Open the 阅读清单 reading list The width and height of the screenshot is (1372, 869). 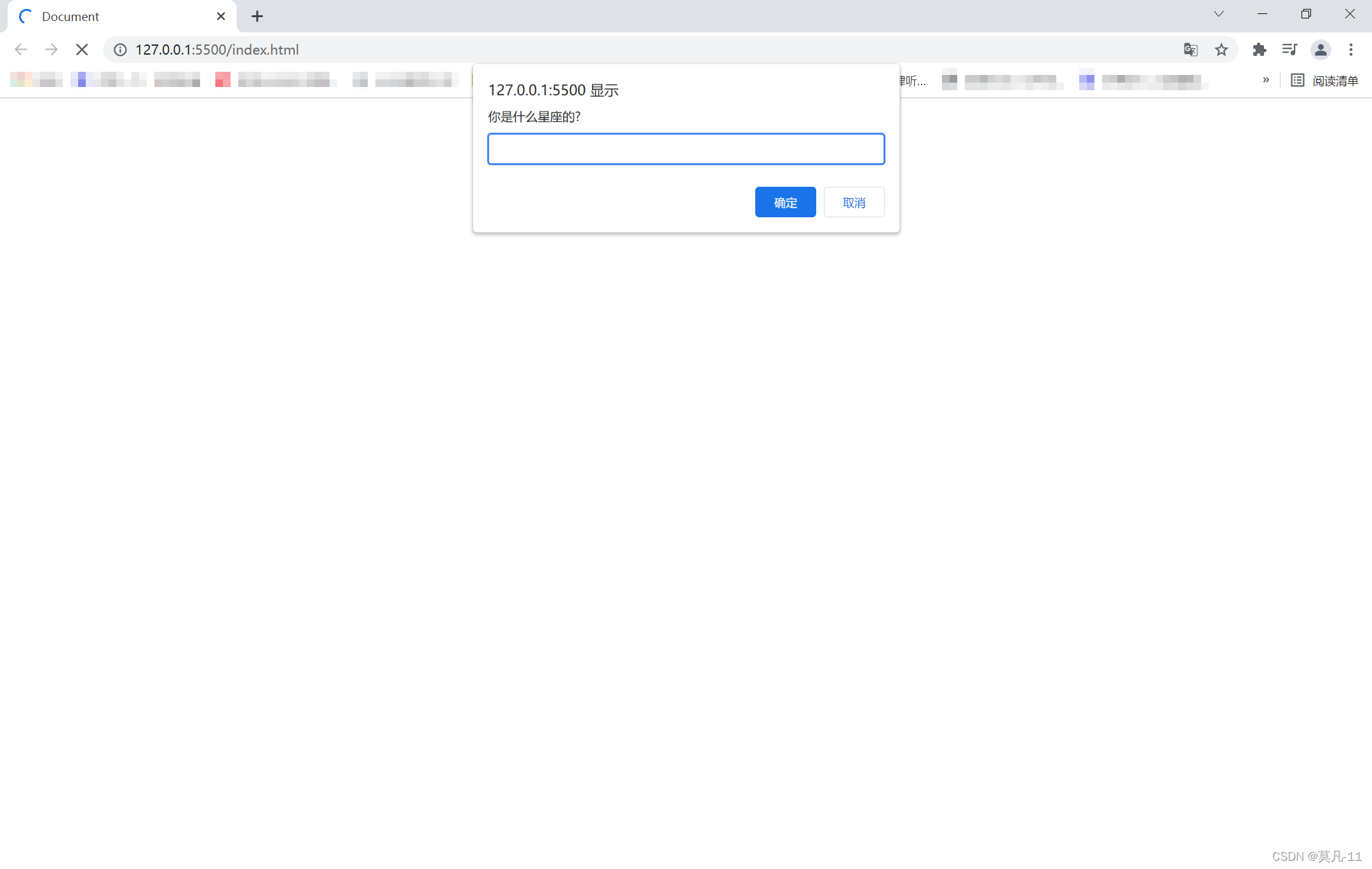tap(1325, 81)
